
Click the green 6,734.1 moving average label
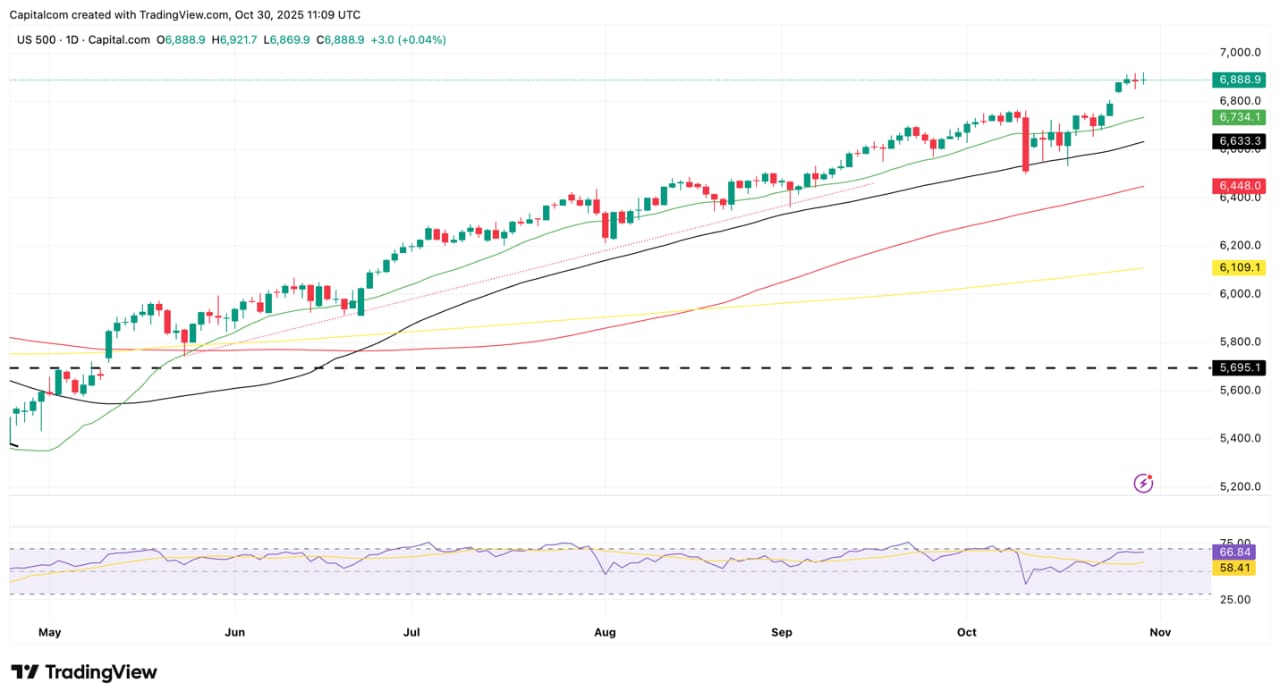tap(1238, 117)
